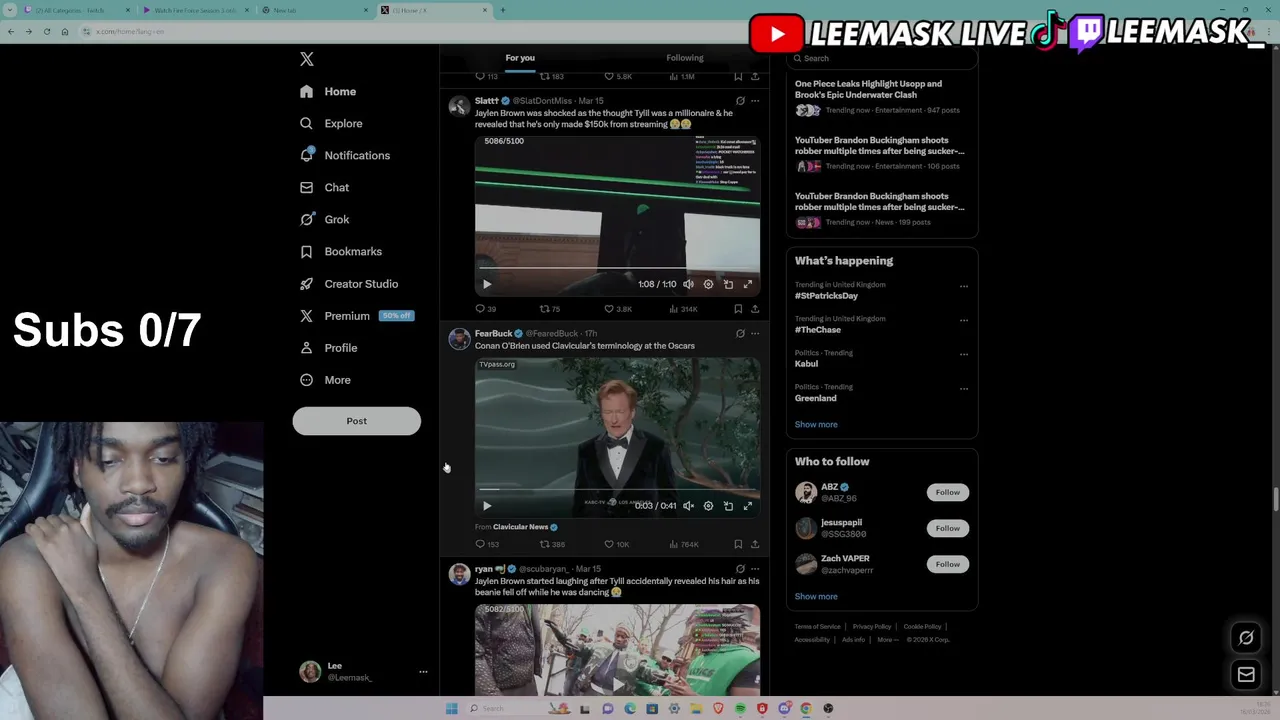Open Bookmarks in the sidebar
Viewport: 1280px width, 720px height.
point(341,251)
